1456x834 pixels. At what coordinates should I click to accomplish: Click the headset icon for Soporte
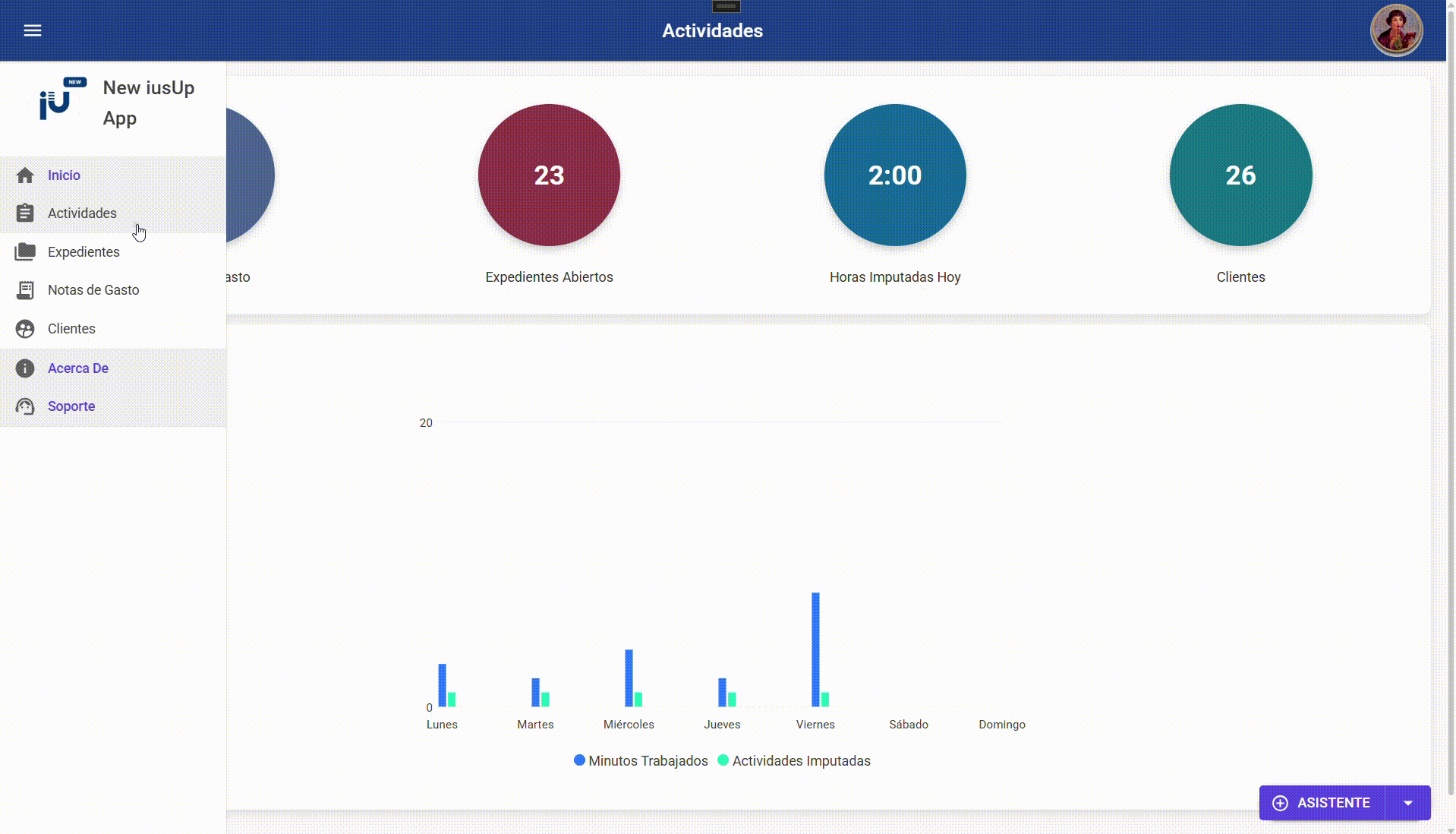coord(25,406)
